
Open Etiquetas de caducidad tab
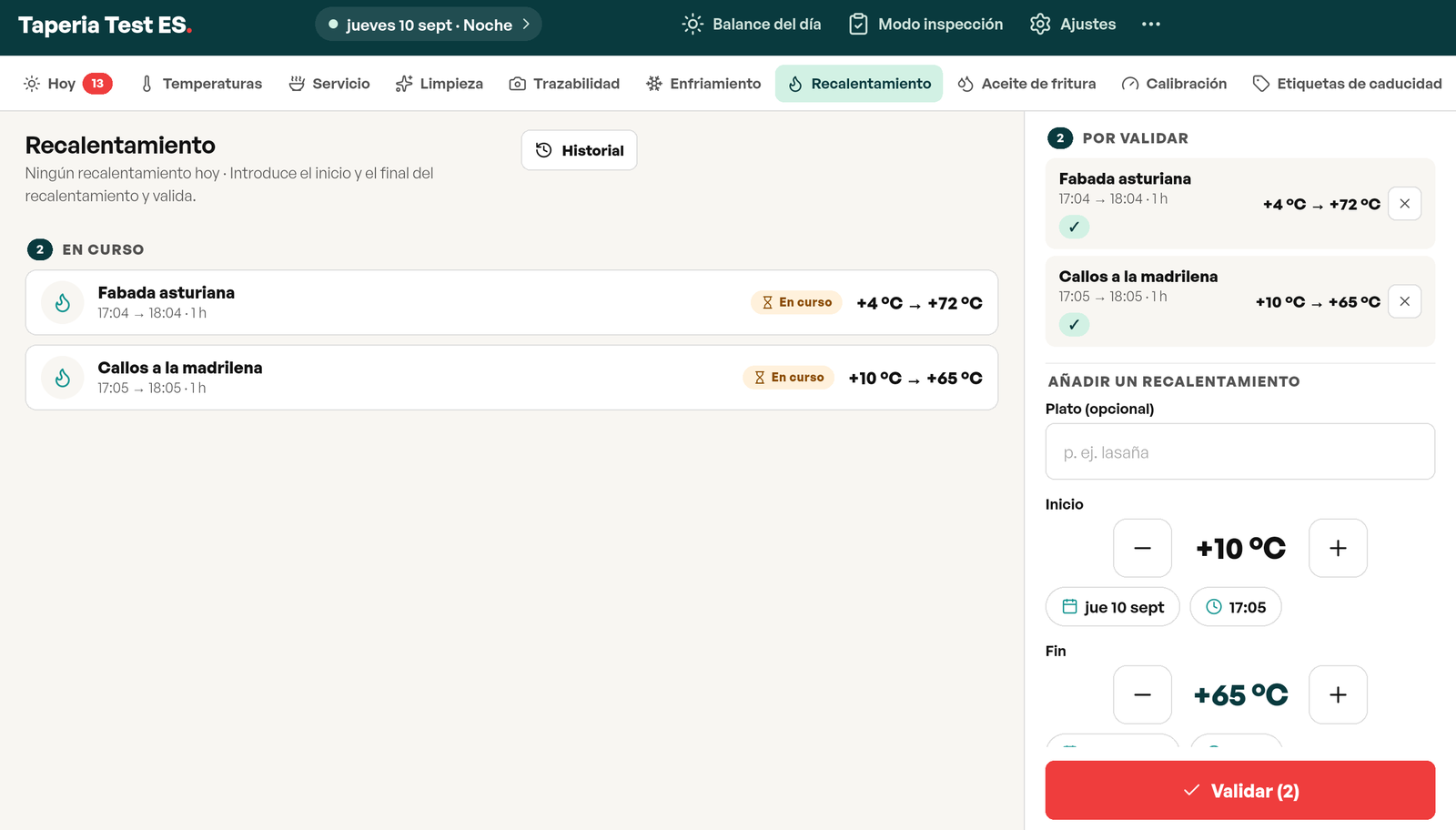coord(1348,84)
